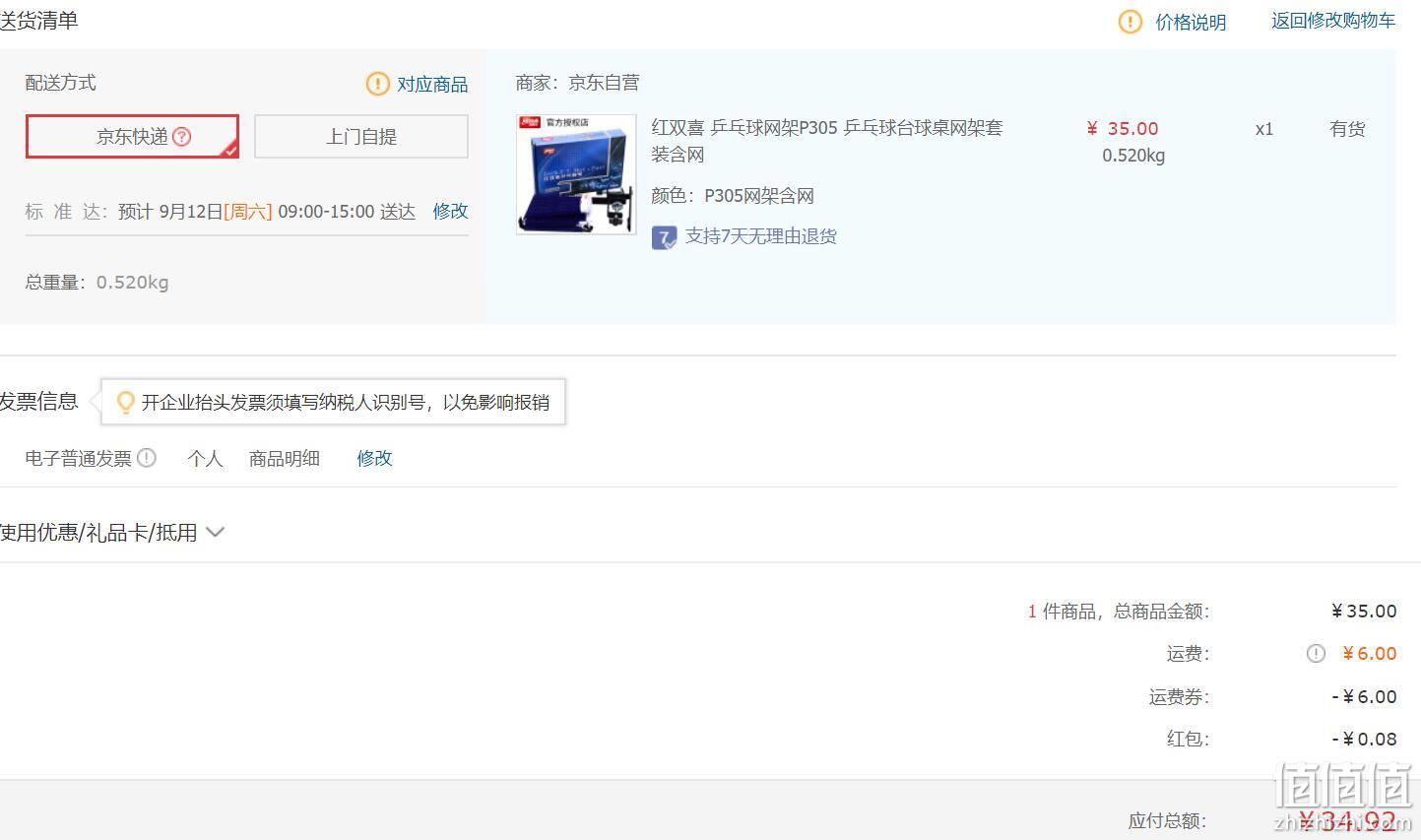The height and width of the screenshot is (840, 1421).
Task: Click the warning icon beside 对应商品
Action: (x=377, y=84)
